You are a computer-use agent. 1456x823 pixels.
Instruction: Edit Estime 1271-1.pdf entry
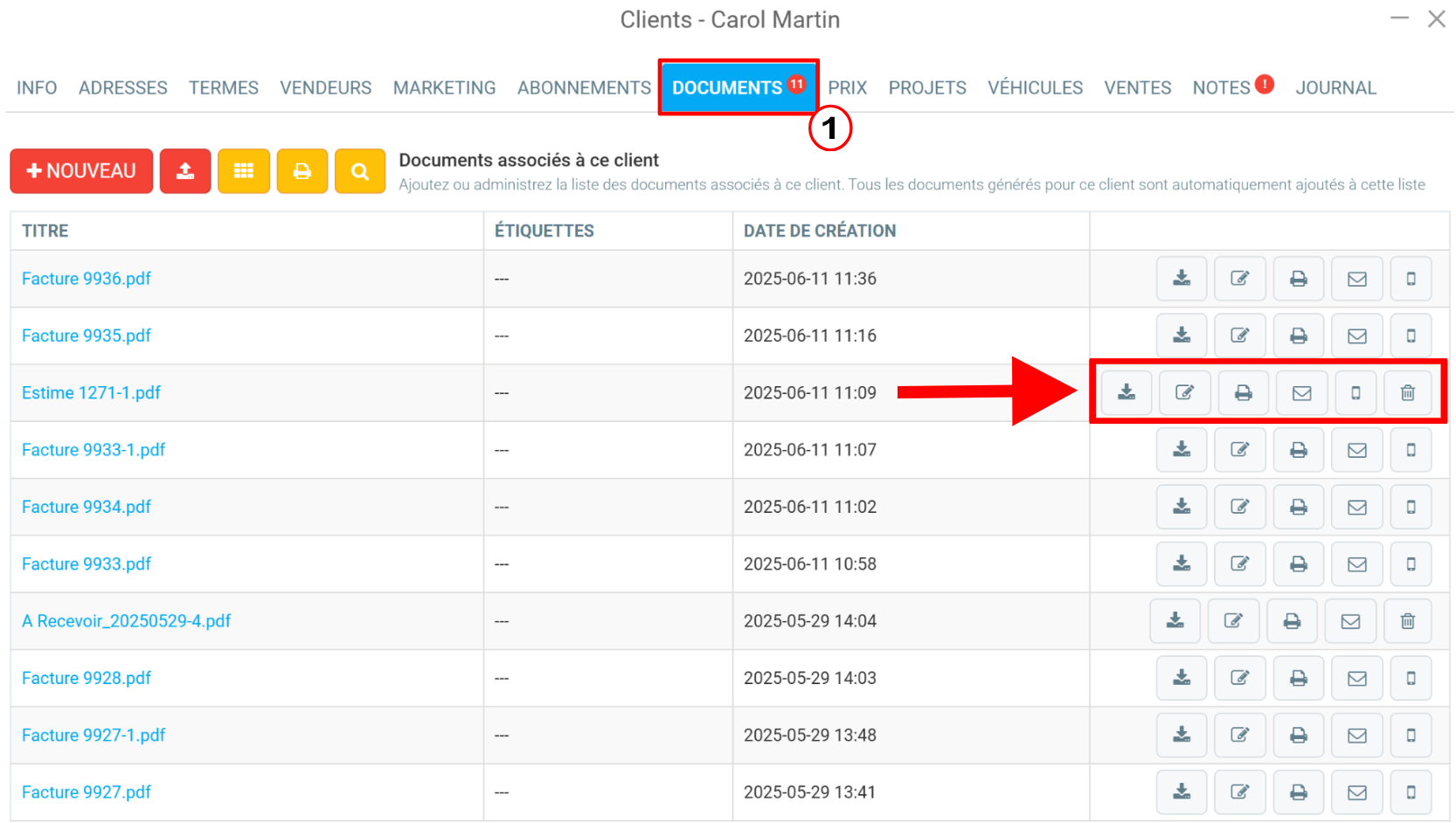click(1185, 392)
